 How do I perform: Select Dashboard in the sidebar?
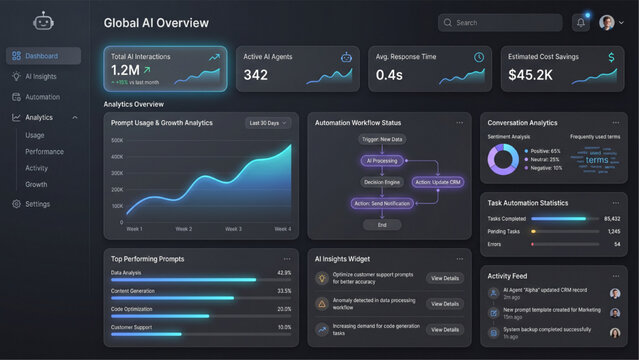tap(43, 56)
